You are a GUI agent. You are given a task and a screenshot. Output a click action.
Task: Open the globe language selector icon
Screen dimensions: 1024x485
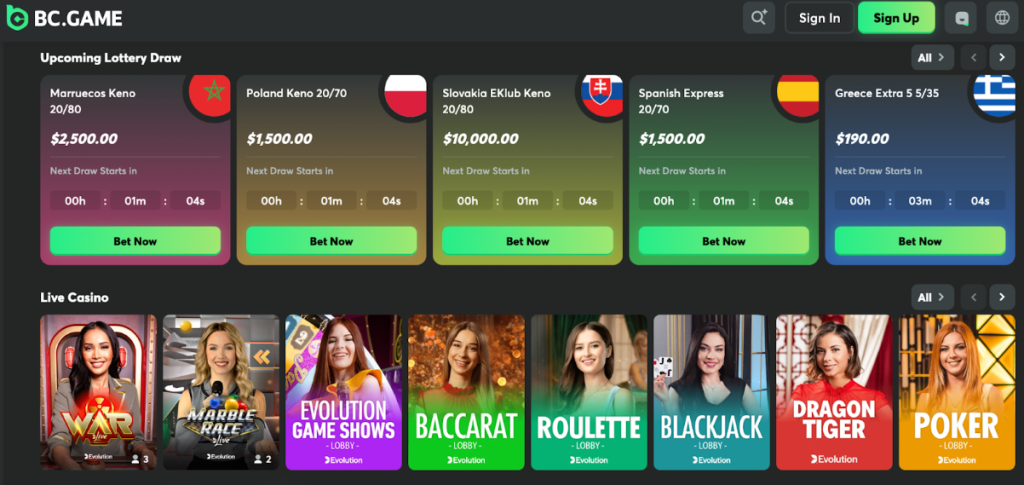tap(1002, 18)
